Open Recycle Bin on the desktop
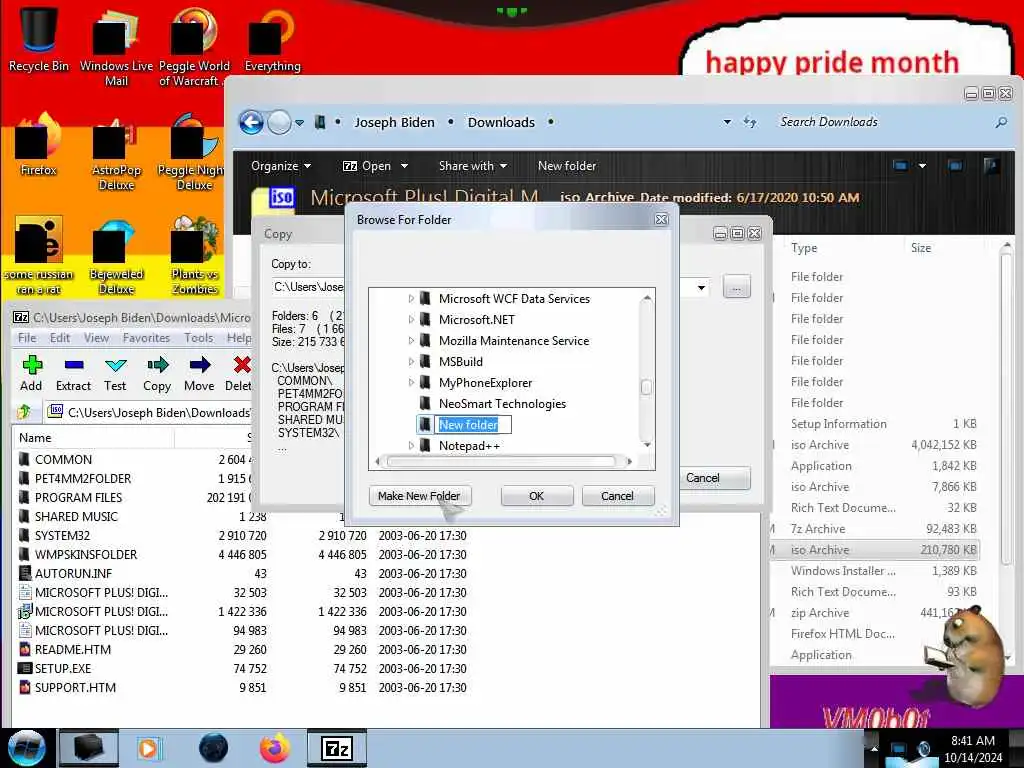 pos(39,38)
